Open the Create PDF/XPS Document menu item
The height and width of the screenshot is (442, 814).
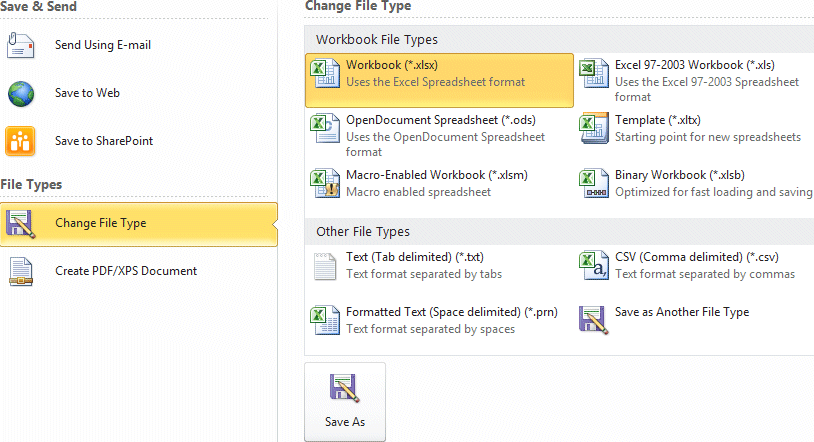click(x=126, y=271)
